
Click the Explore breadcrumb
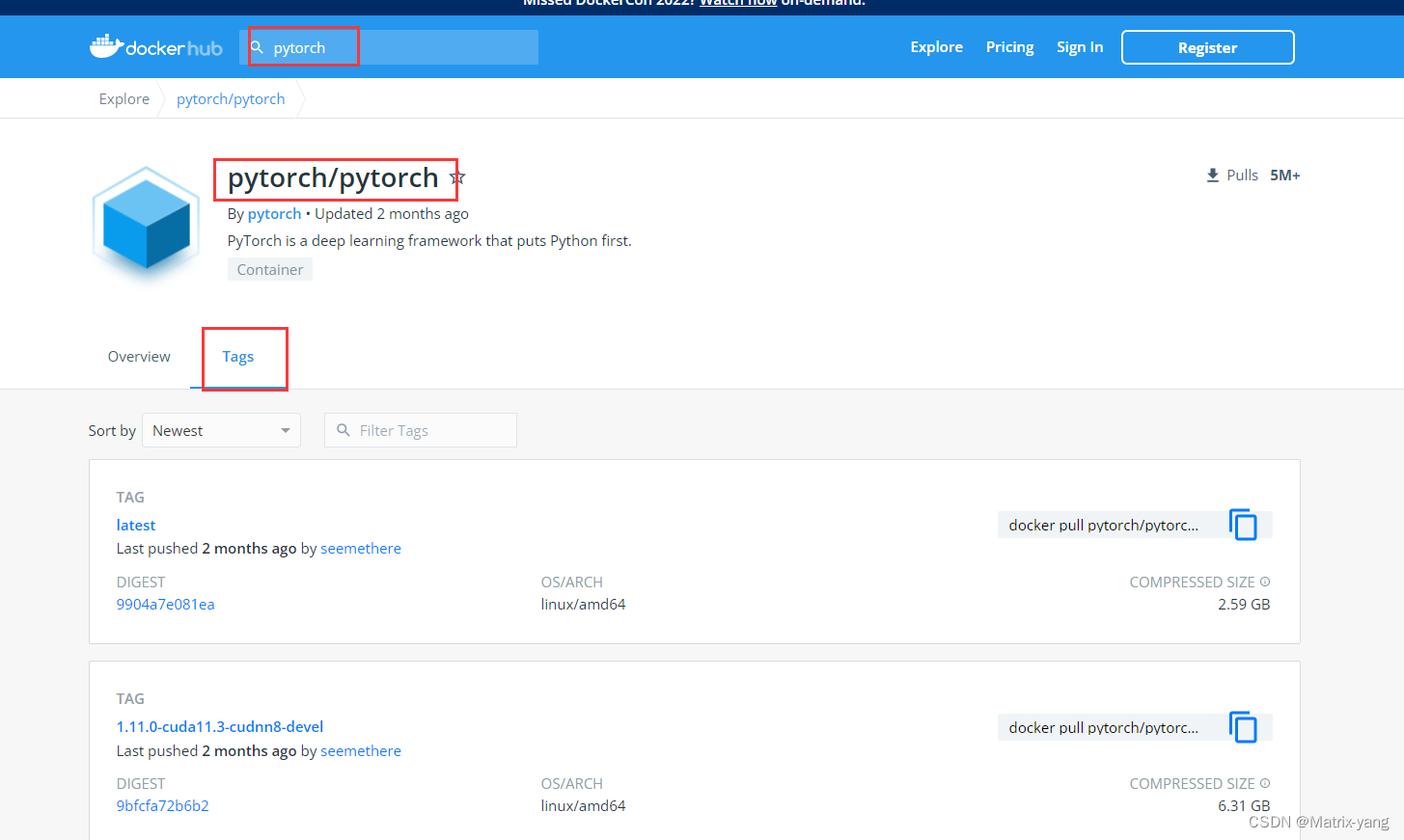tap(124, 98)
